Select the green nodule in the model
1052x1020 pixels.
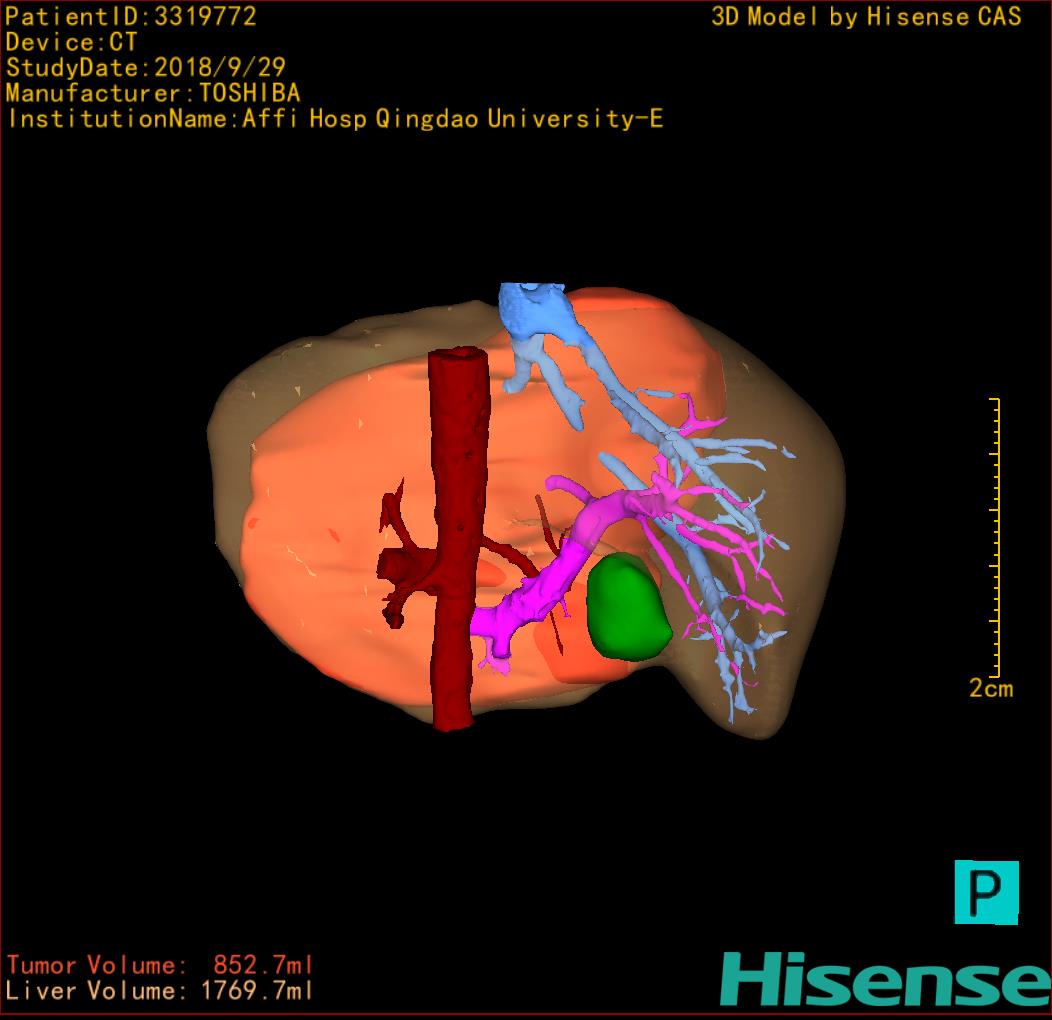625,607
